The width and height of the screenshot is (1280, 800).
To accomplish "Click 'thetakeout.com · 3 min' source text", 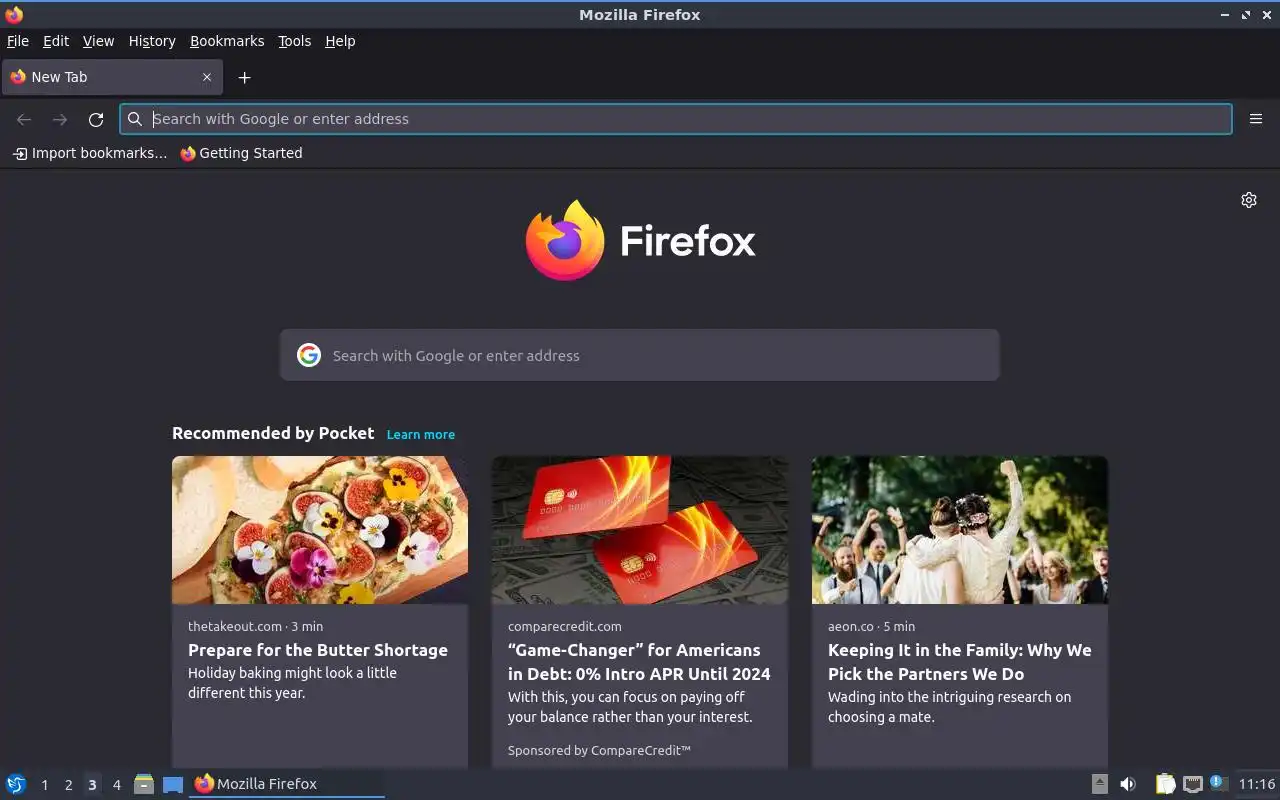I will pos(255,626).
